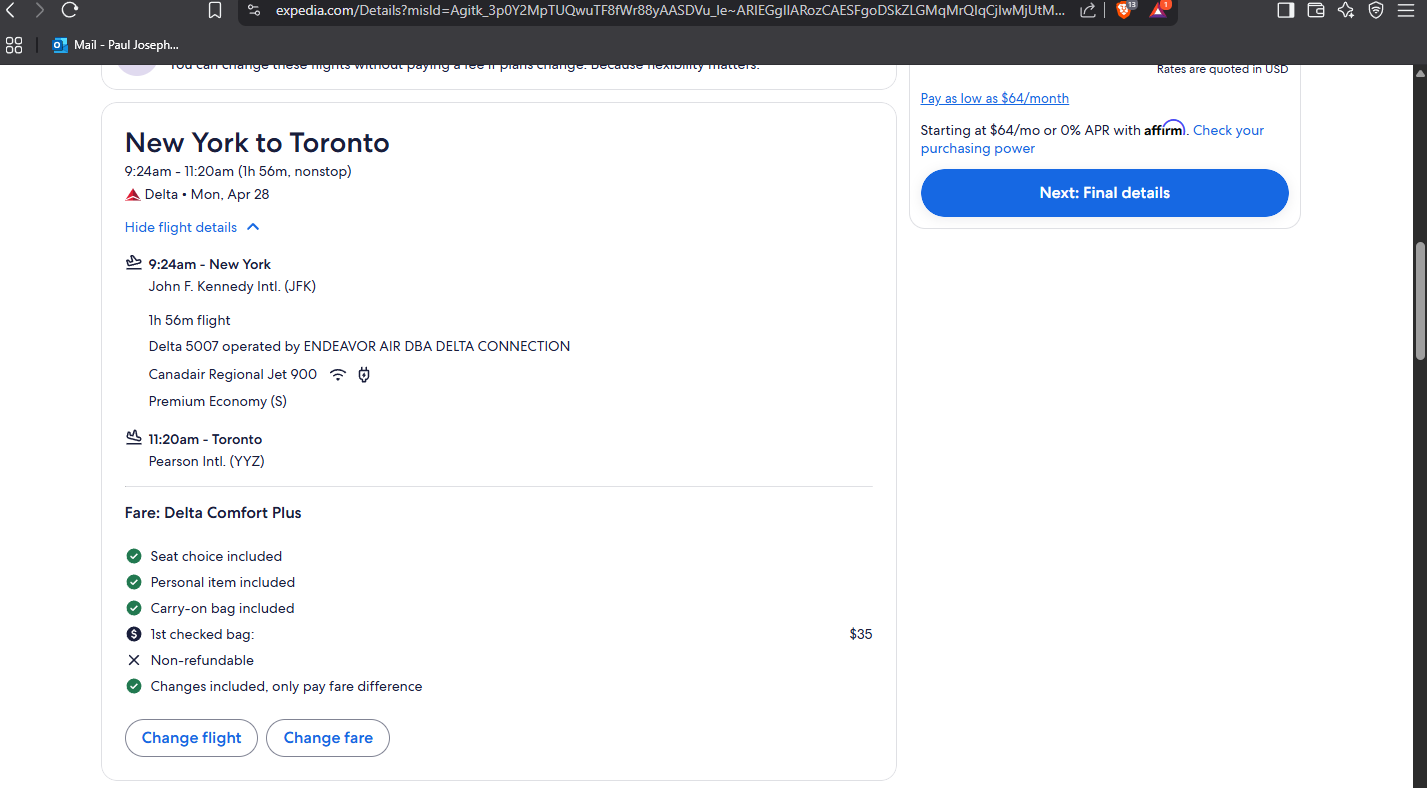Screen dimensions: 1427x788
Task: Open Brave Shields lion icon
Action: pos(1124,10)
